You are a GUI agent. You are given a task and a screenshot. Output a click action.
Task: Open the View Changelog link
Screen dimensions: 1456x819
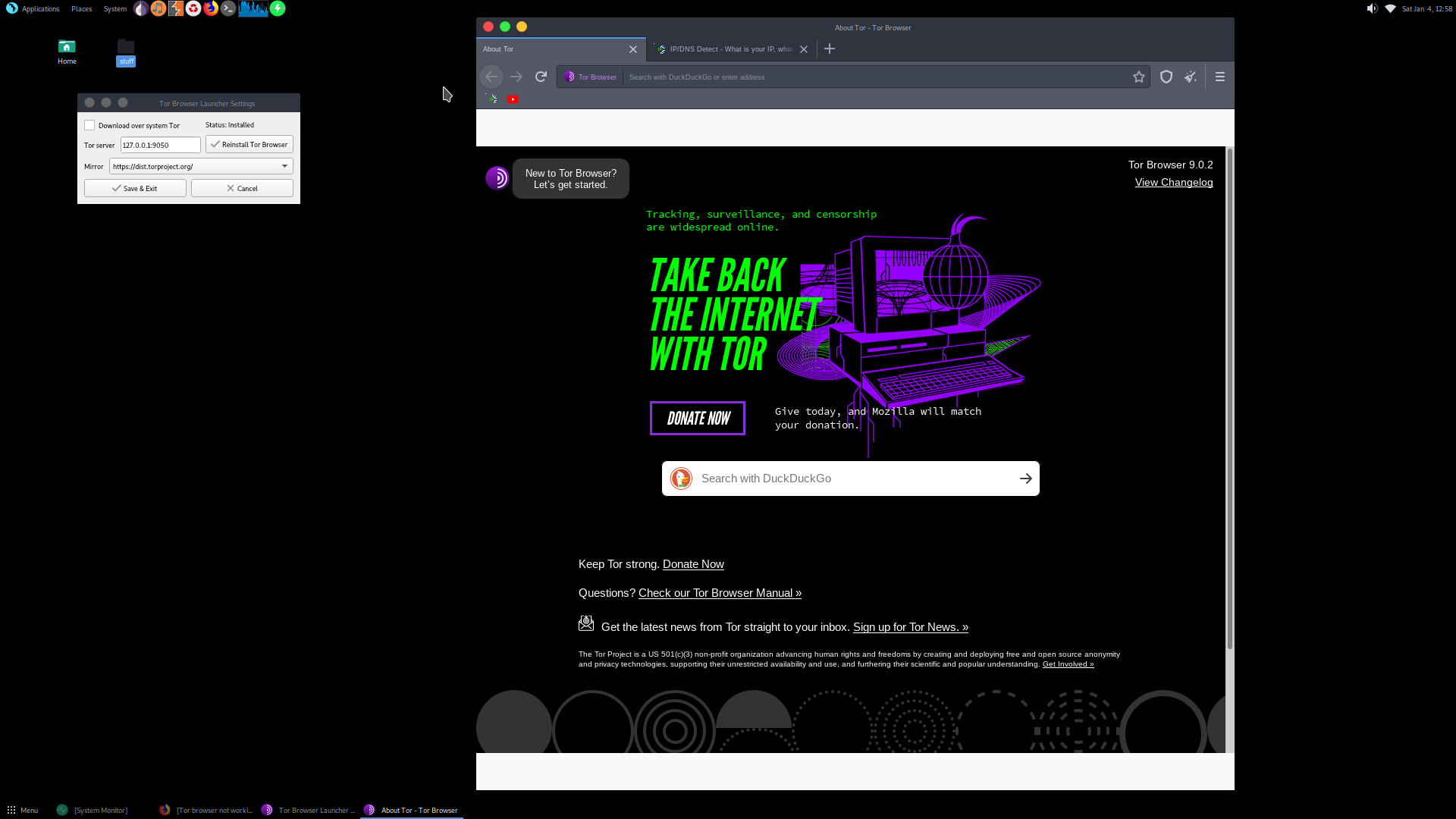click(1174, 182)
